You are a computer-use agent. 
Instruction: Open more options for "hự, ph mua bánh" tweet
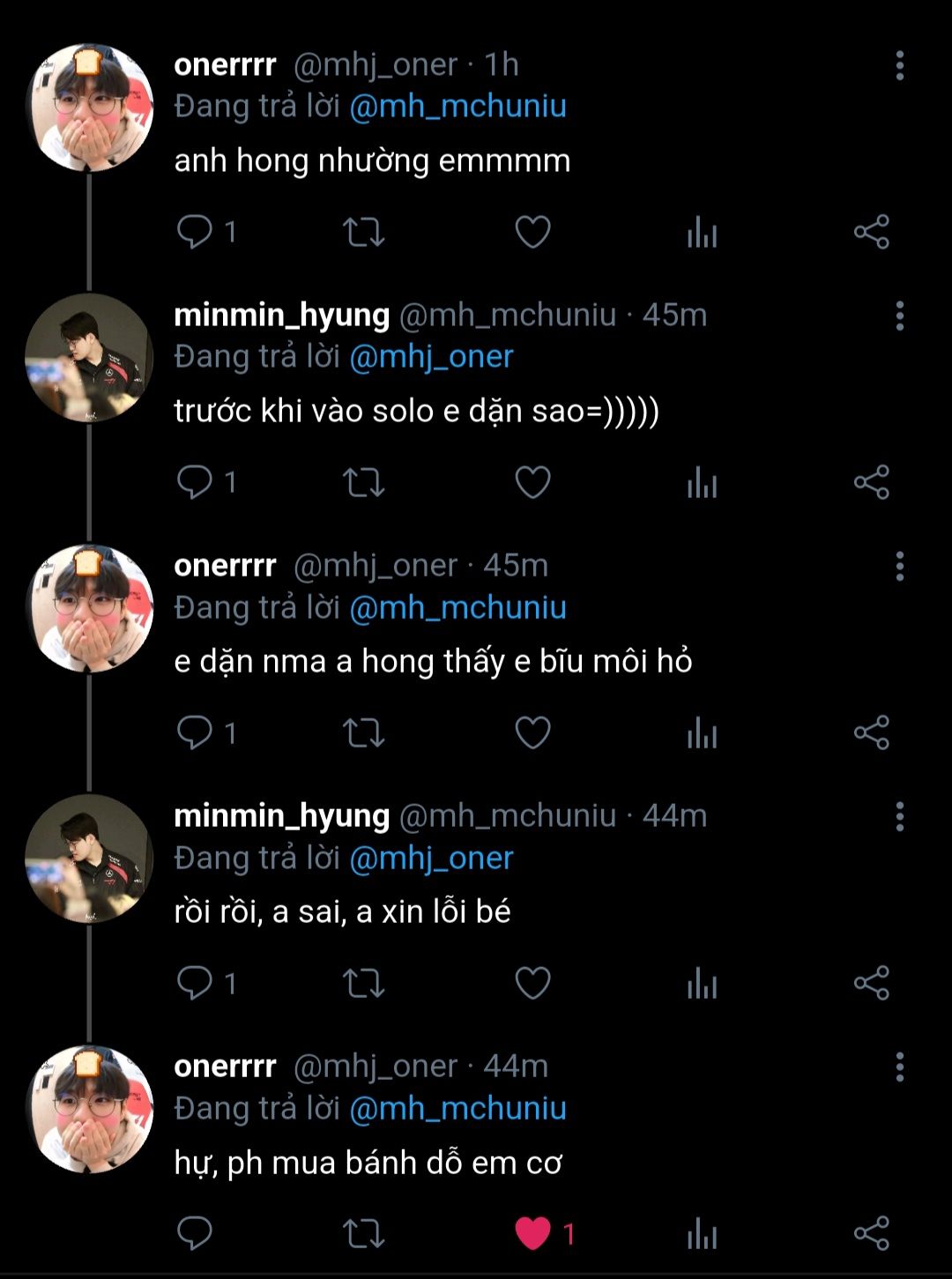[899, 1067]
